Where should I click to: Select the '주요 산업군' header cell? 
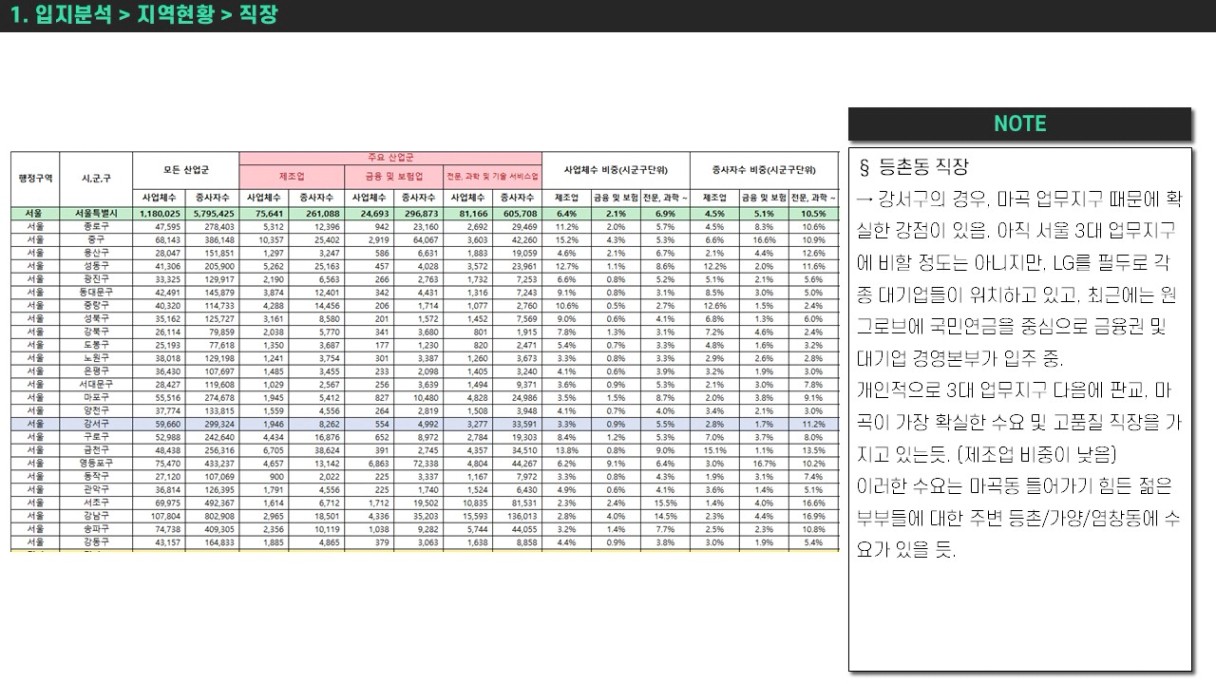(x=390, y=158)
